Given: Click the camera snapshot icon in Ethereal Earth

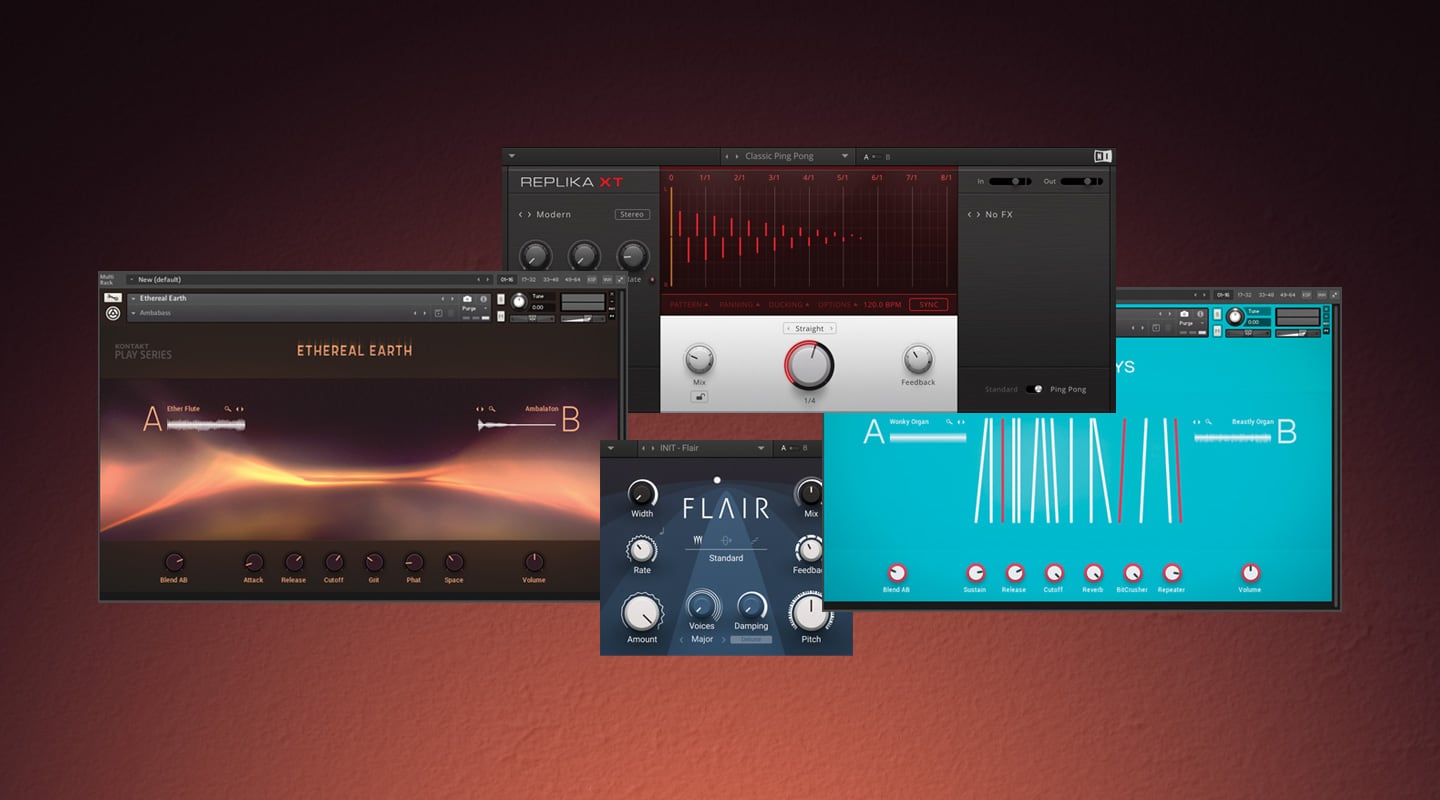Looking at the screenshot, I should (467, 298).
